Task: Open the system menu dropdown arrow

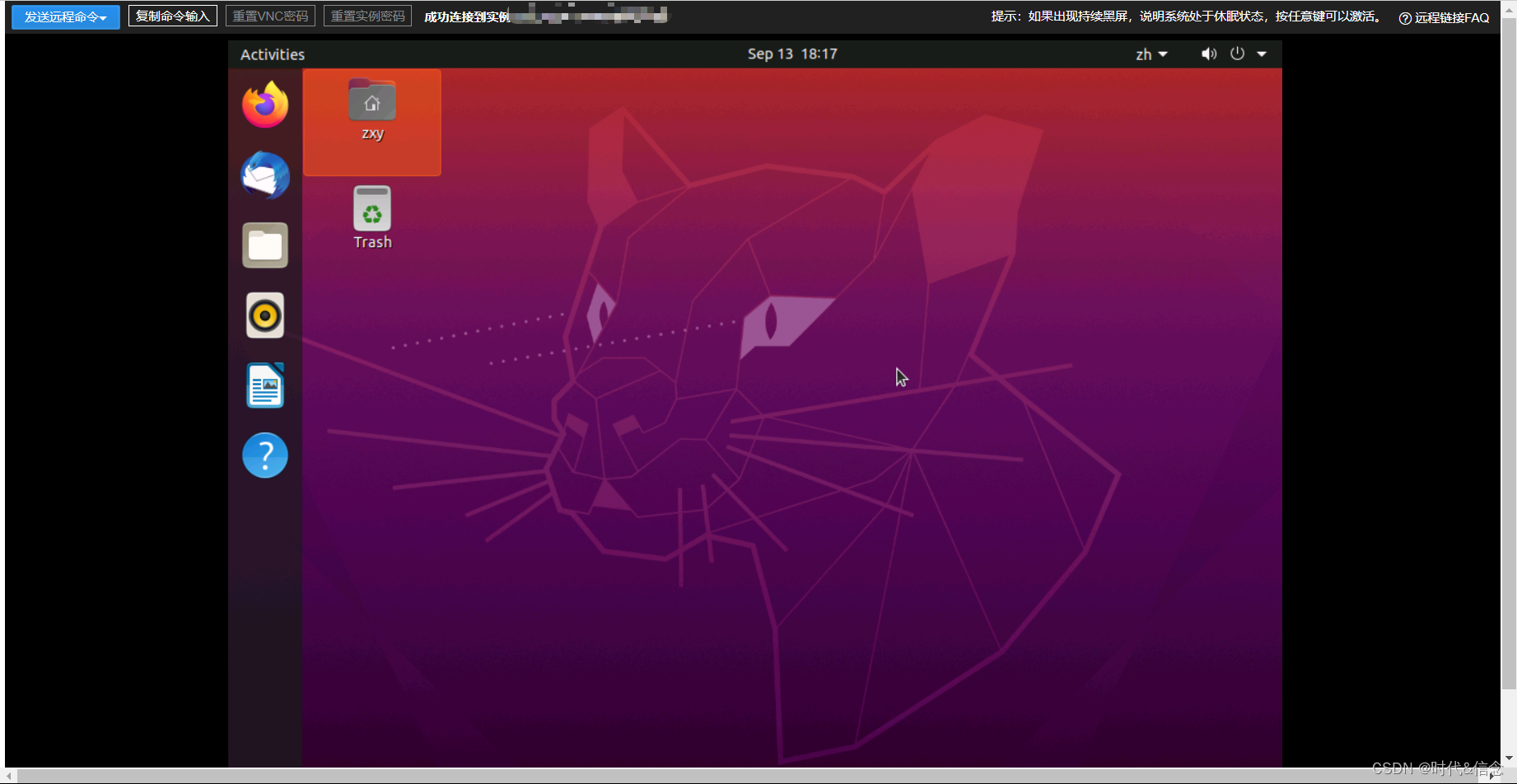Action: click(x=1262, y=54)
